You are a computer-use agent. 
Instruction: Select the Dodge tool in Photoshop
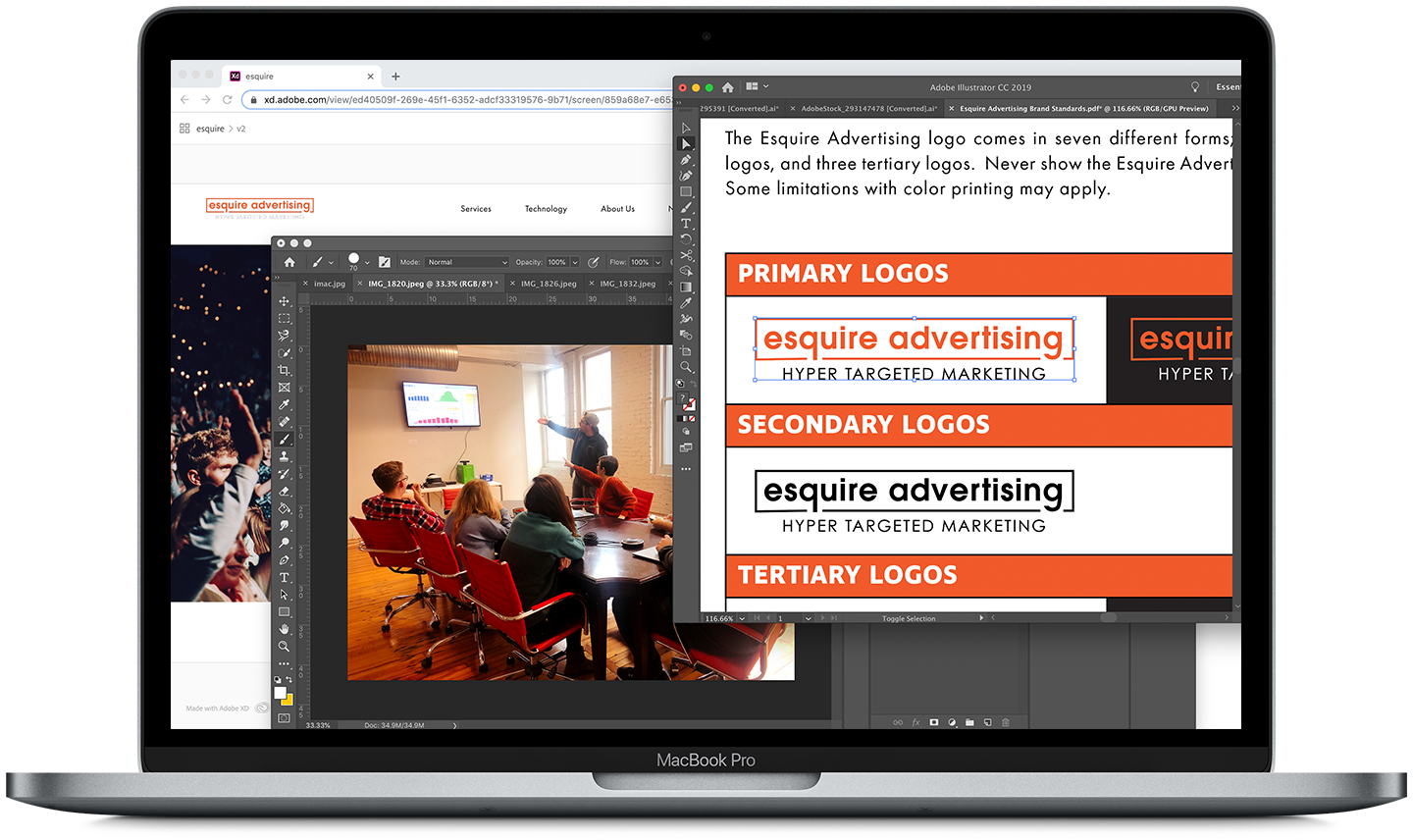click(x=284, y=543)
